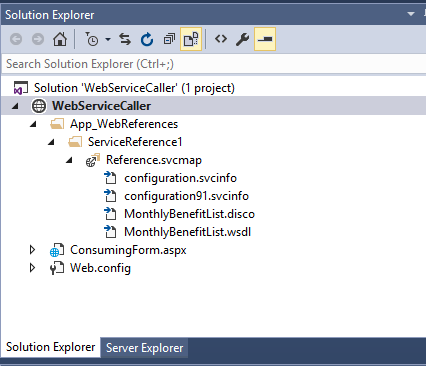Expand the Web.config node
The height and width of the screenshot is (366, 426).
[32, 268]
